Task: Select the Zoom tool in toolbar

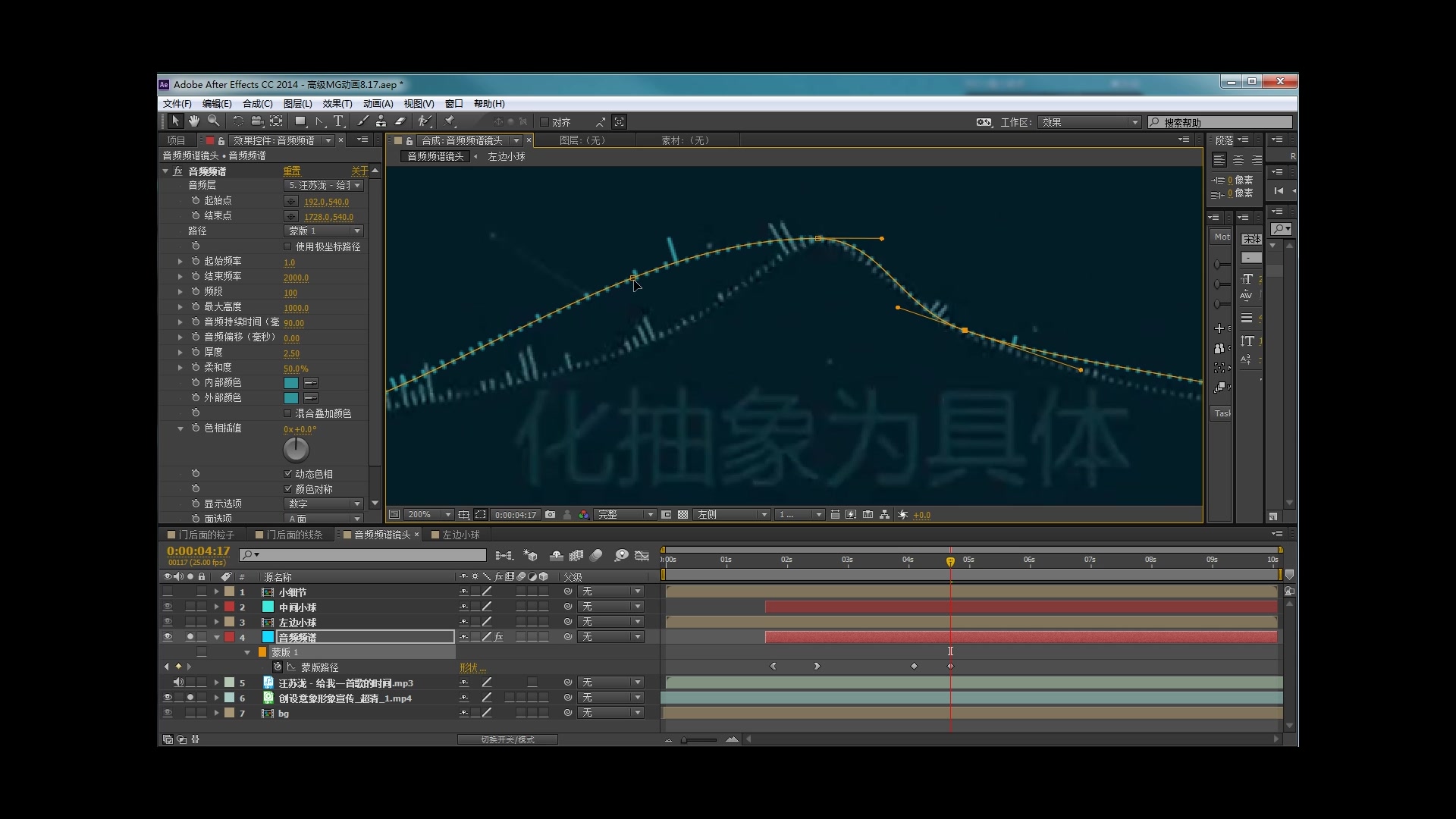Action: coord(214,121)
